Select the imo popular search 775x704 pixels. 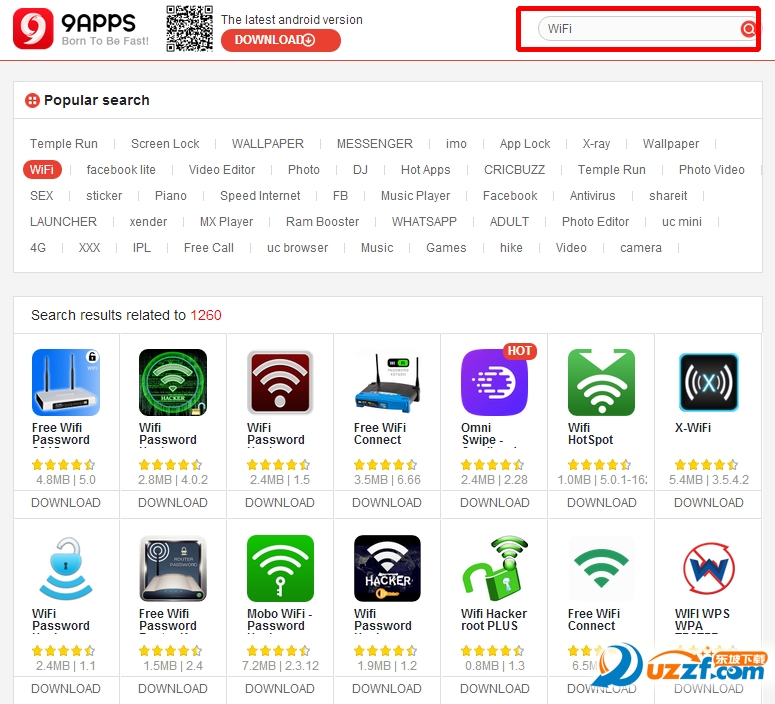[456, 144]
